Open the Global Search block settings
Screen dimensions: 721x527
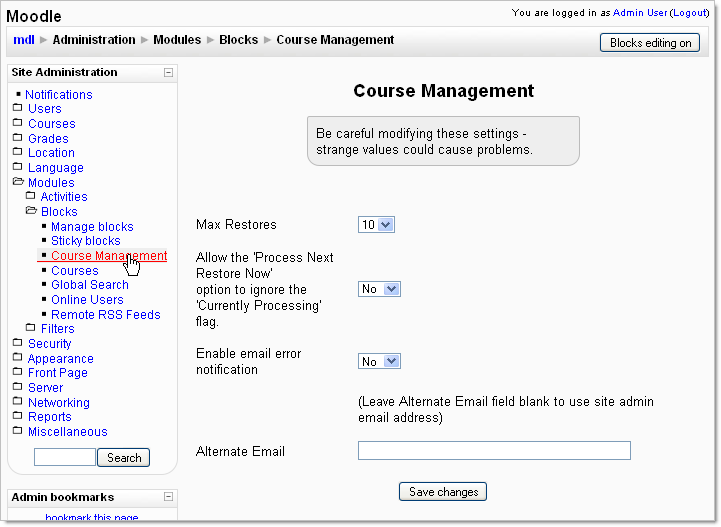[90, 285]
